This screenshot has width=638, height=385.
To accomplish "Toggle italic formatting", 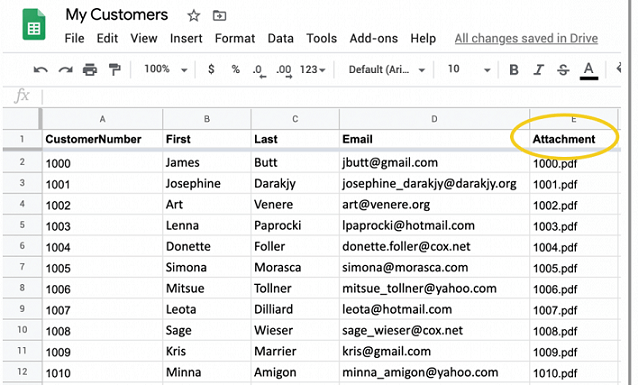I will pos(539,70).
